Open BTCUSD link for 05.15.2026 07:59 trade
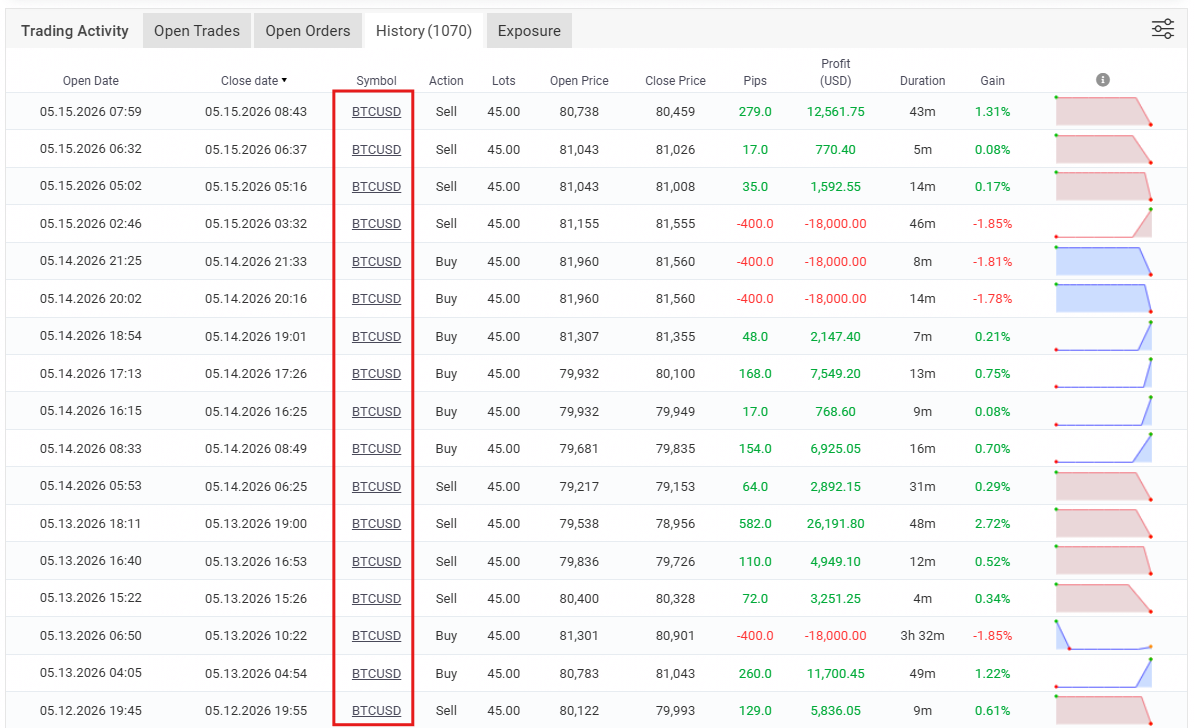Screen dimensions: 1194x728 pyautogui.click(x=376, y=112)
